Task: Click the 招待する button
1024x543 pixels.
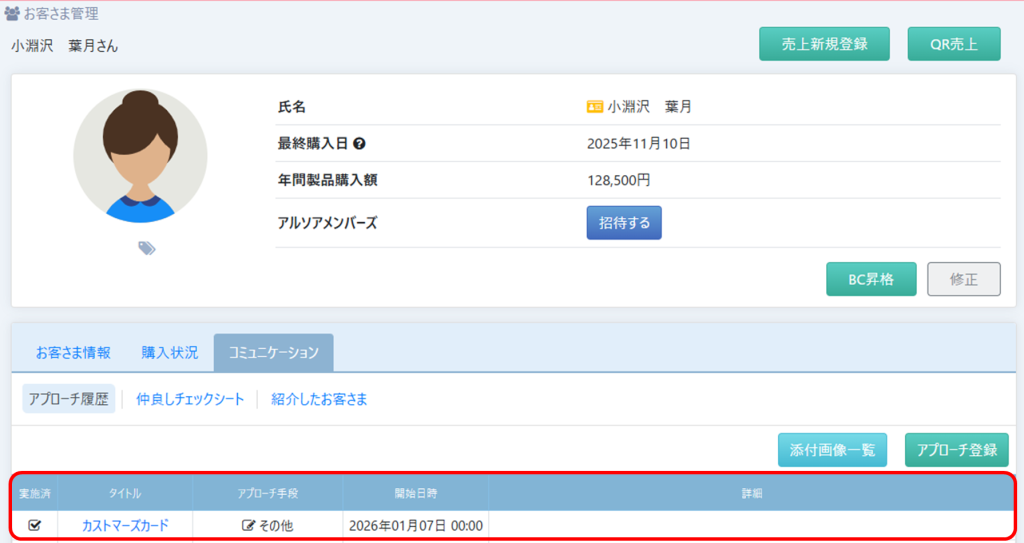Action: pyautogui.click(x=624, y=223)
